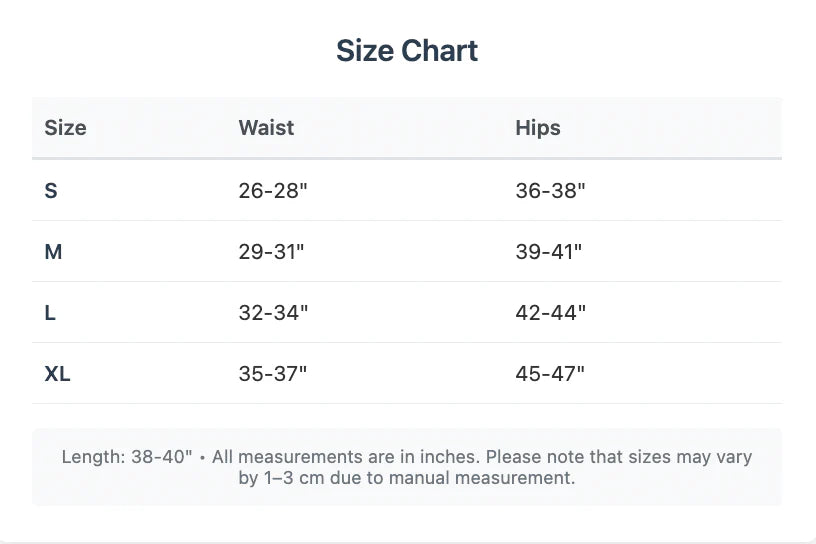Image resolution: width=816 pixels, height=544 pixels.
Task: Click the Size Chart heading
Action: coord(407,51)
